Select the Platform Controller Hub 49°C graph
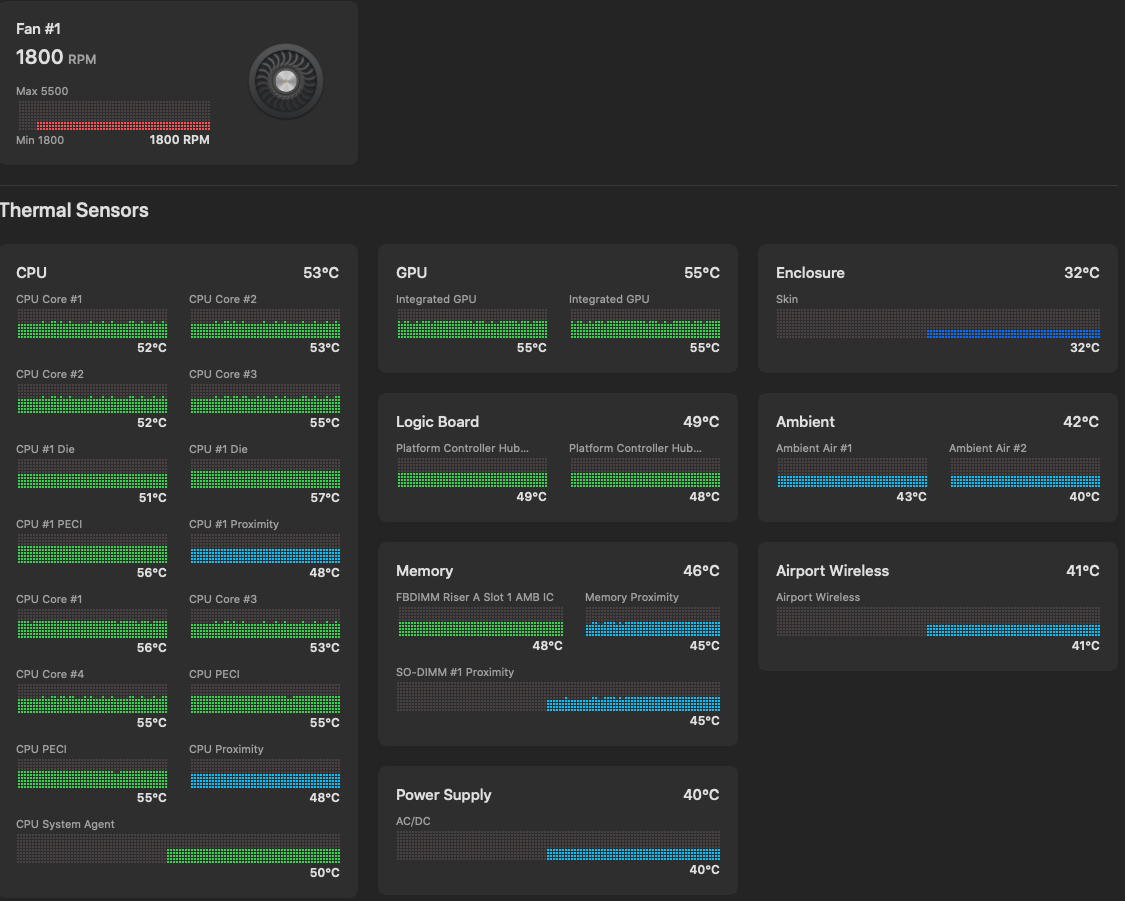 (x=472, y=473)
